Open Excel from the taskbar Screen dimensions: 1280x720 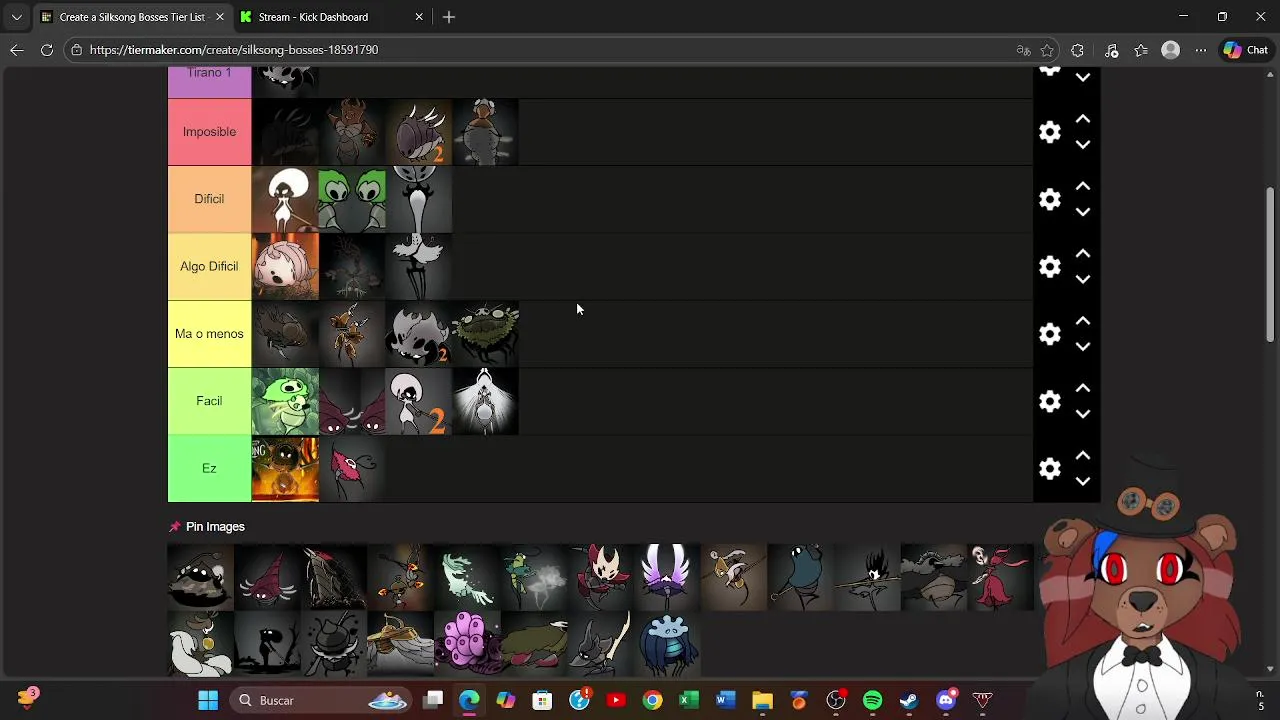pos(689,700)
